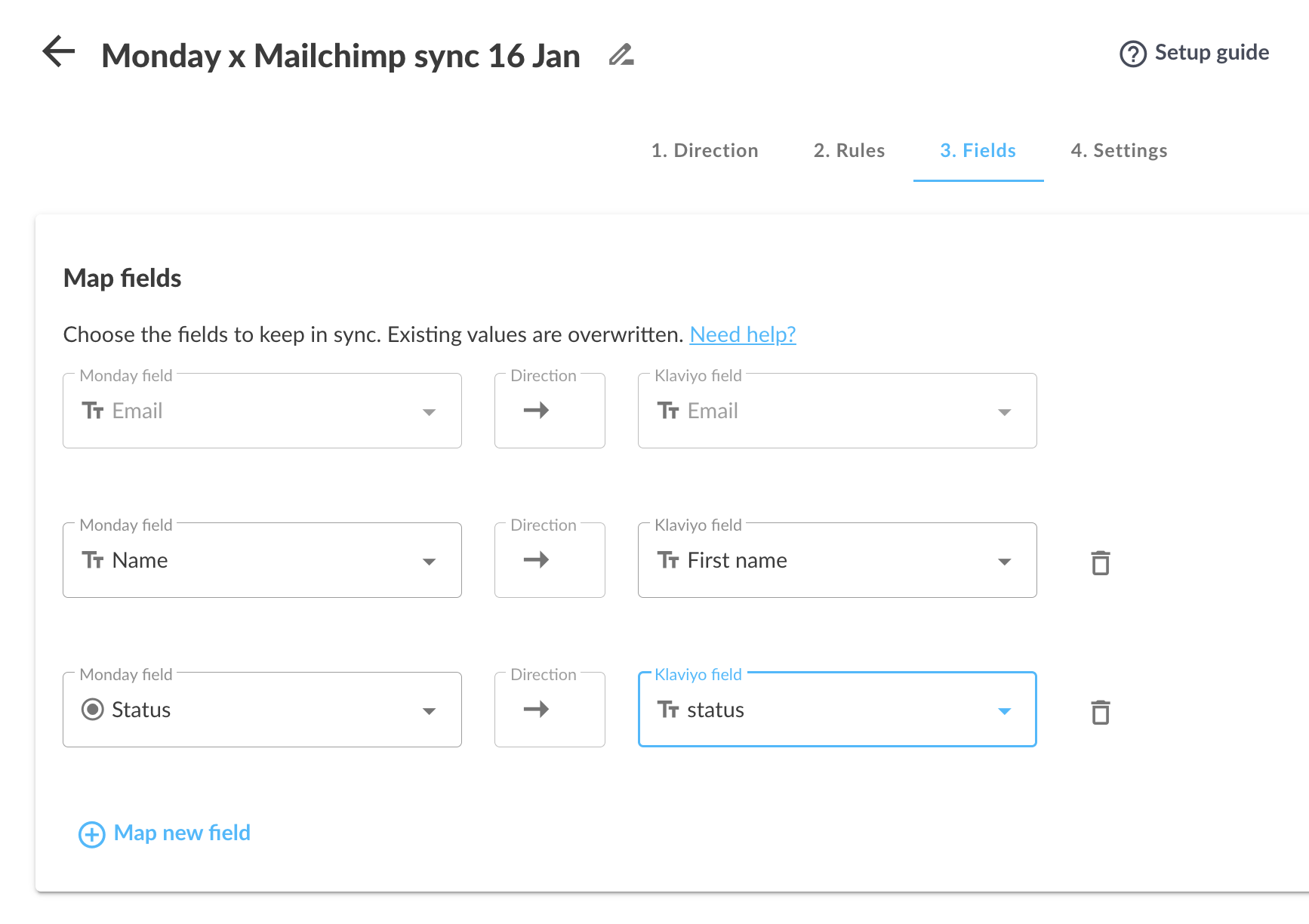Open the 4. Settings tab

[x=1118, y=150]
